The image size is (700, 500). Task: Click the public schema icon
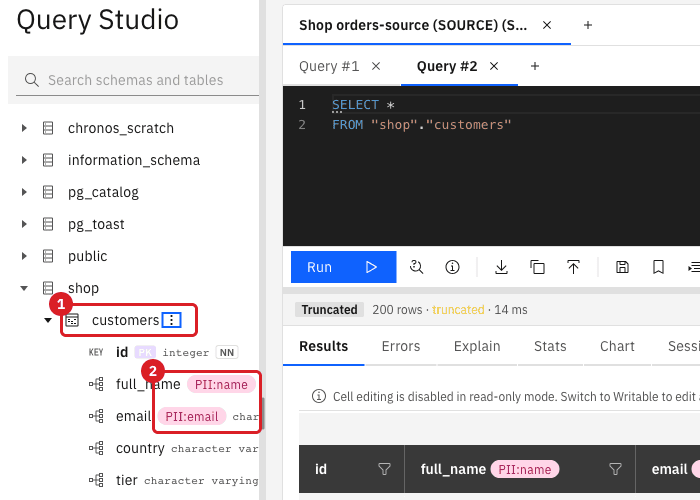(x=48, y=256)
